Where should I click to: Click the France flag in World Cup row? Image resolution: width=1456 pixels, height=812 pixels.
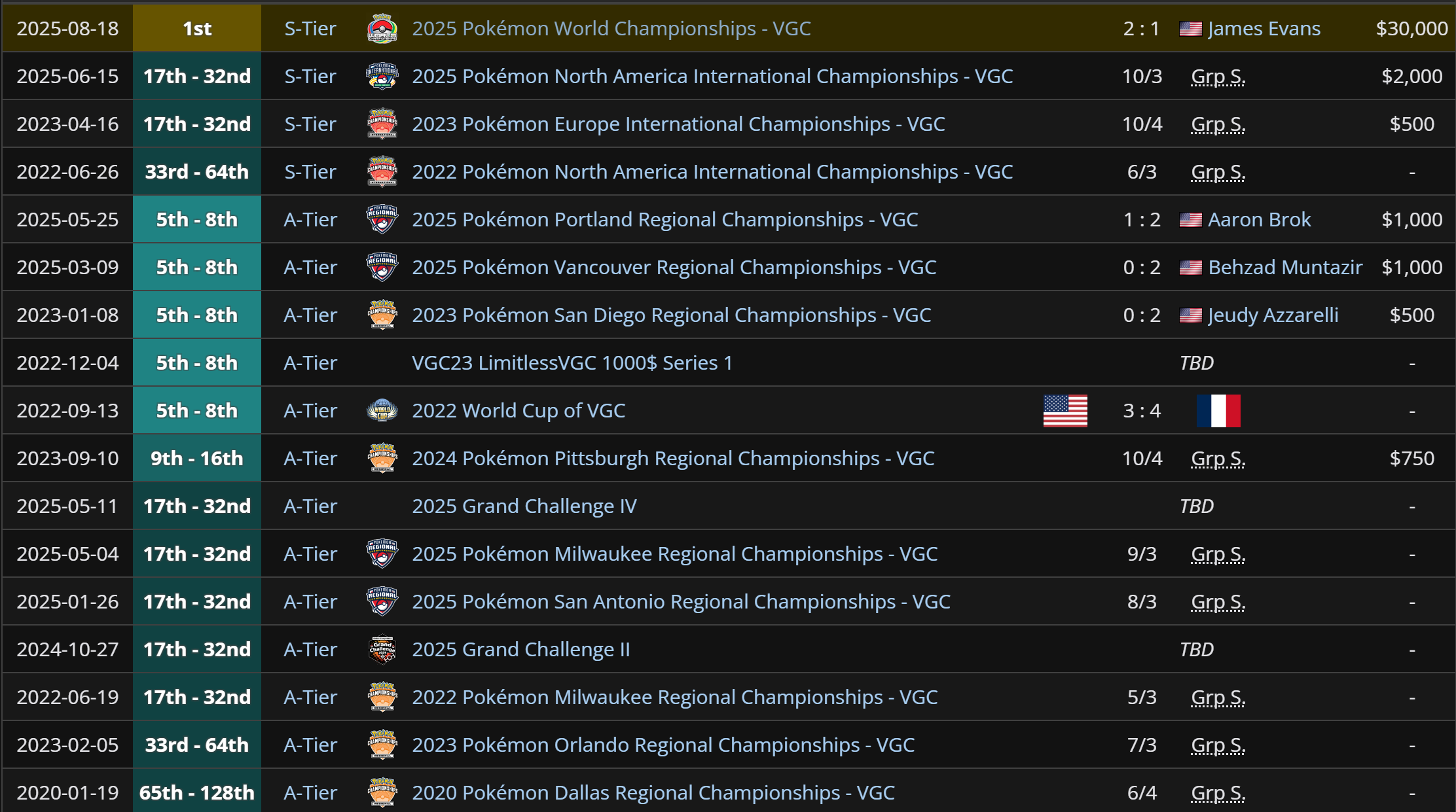pyautogui.click(x=1218, y=411)
